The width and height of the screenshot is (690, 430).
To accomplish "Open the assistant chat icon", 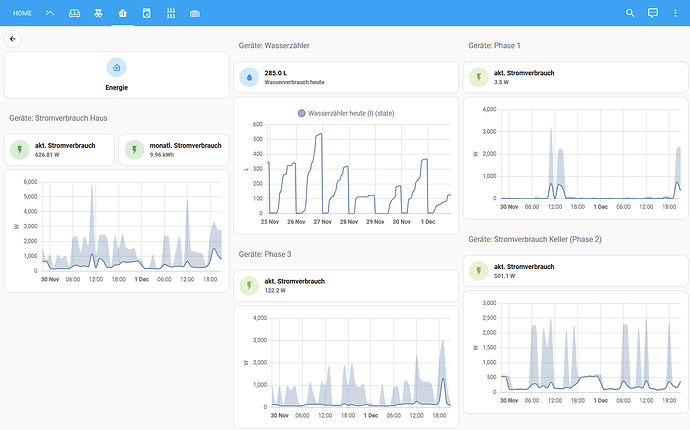I will click(652, 13).
